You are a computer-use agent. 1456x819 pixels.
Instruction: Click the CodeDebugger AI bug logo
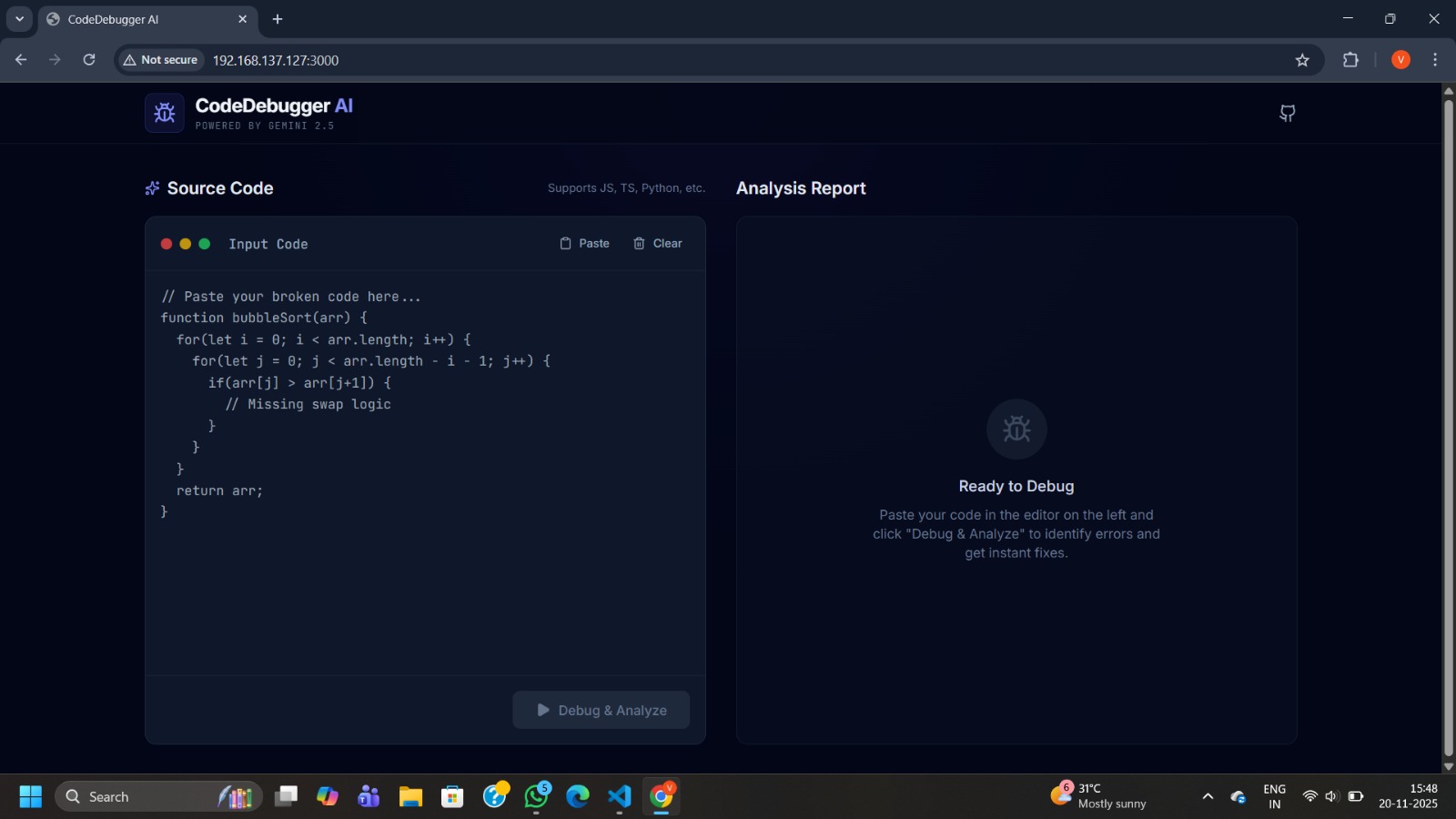164,112
